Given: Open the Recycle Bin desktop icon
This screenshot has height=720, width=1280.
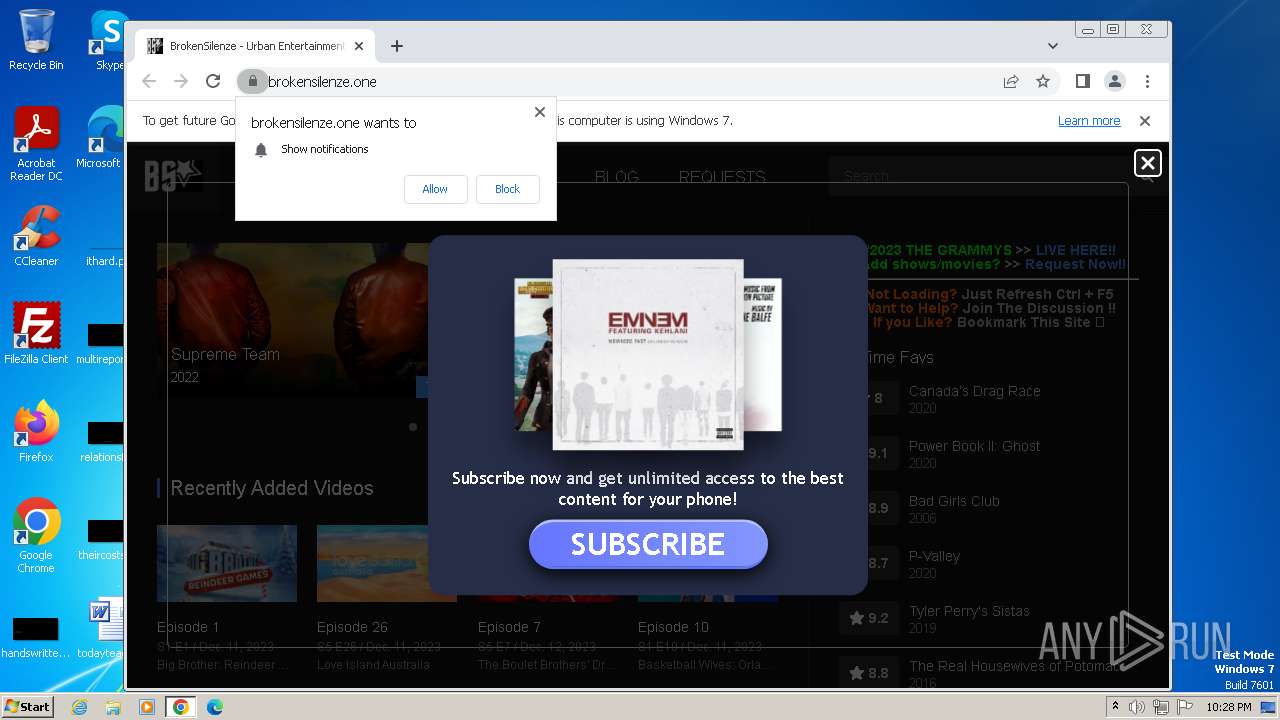Looking at the screenshot, I should pos(36,40).
